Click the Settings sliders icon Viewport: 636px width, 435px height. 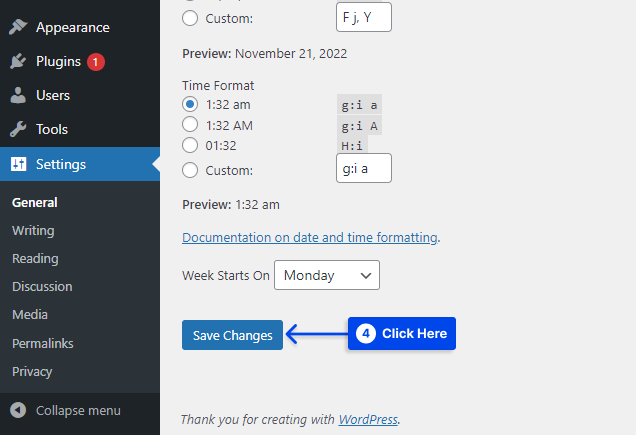(x=18, y=164)
